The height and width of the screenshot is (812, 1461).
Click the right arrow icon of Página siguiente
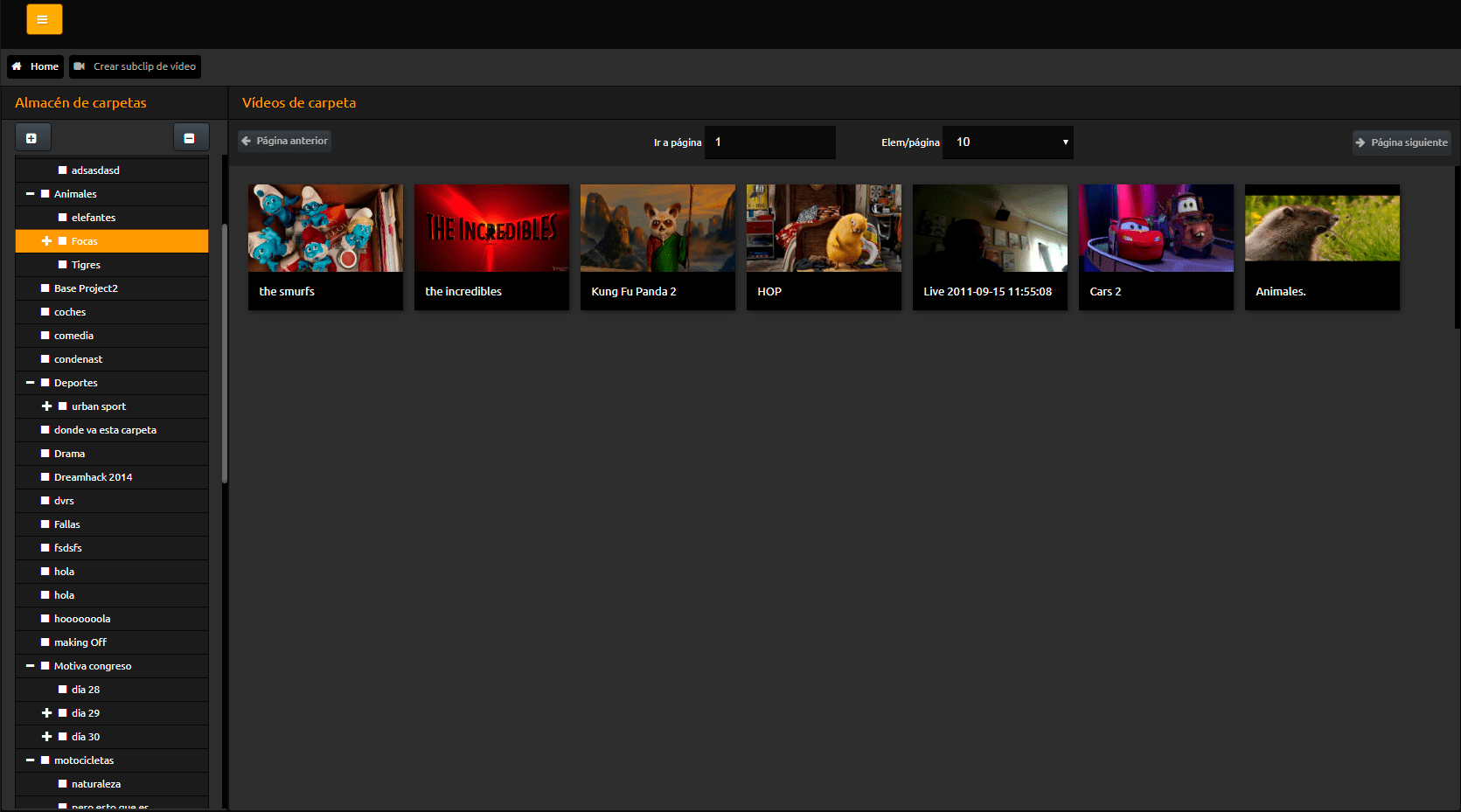pyautogui.click(x=1360, y=142)
